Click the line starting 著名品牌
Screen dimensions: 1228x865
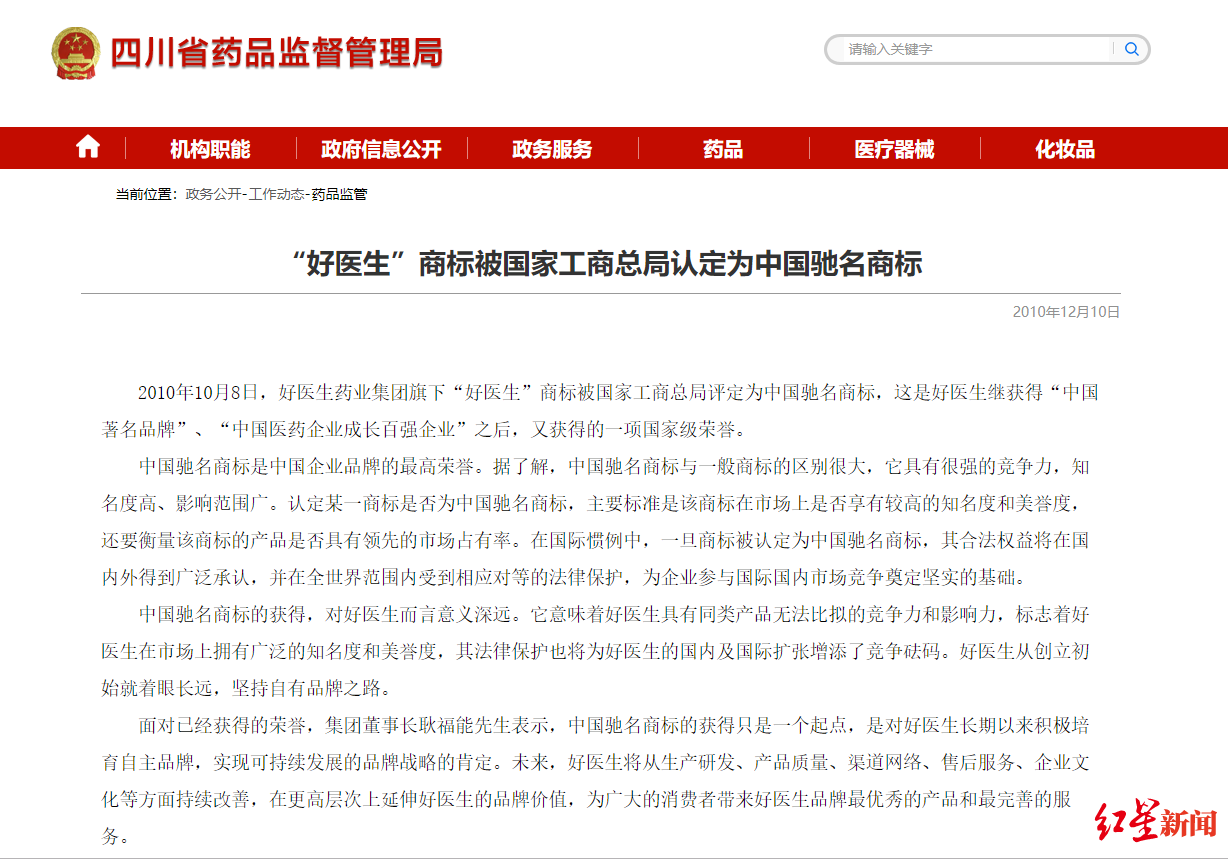(423, 429)
